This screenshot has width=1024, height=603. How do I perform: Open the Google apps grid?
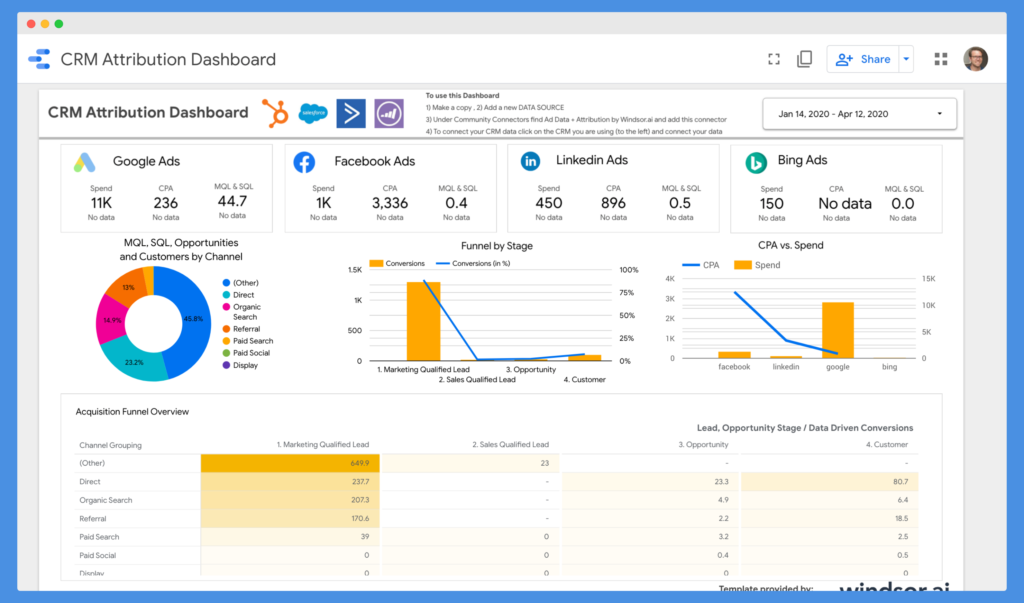940,59
